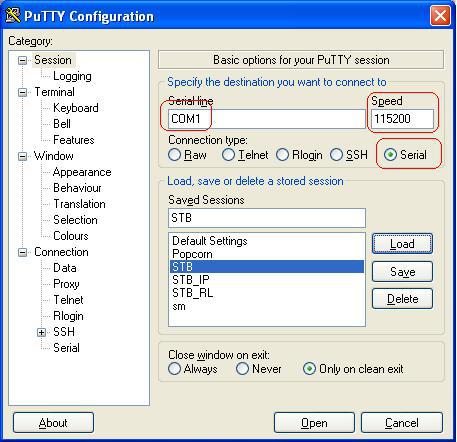The image size is (457, 442).
Task: Click the Delete session button
Action: (x=402, y=299)
